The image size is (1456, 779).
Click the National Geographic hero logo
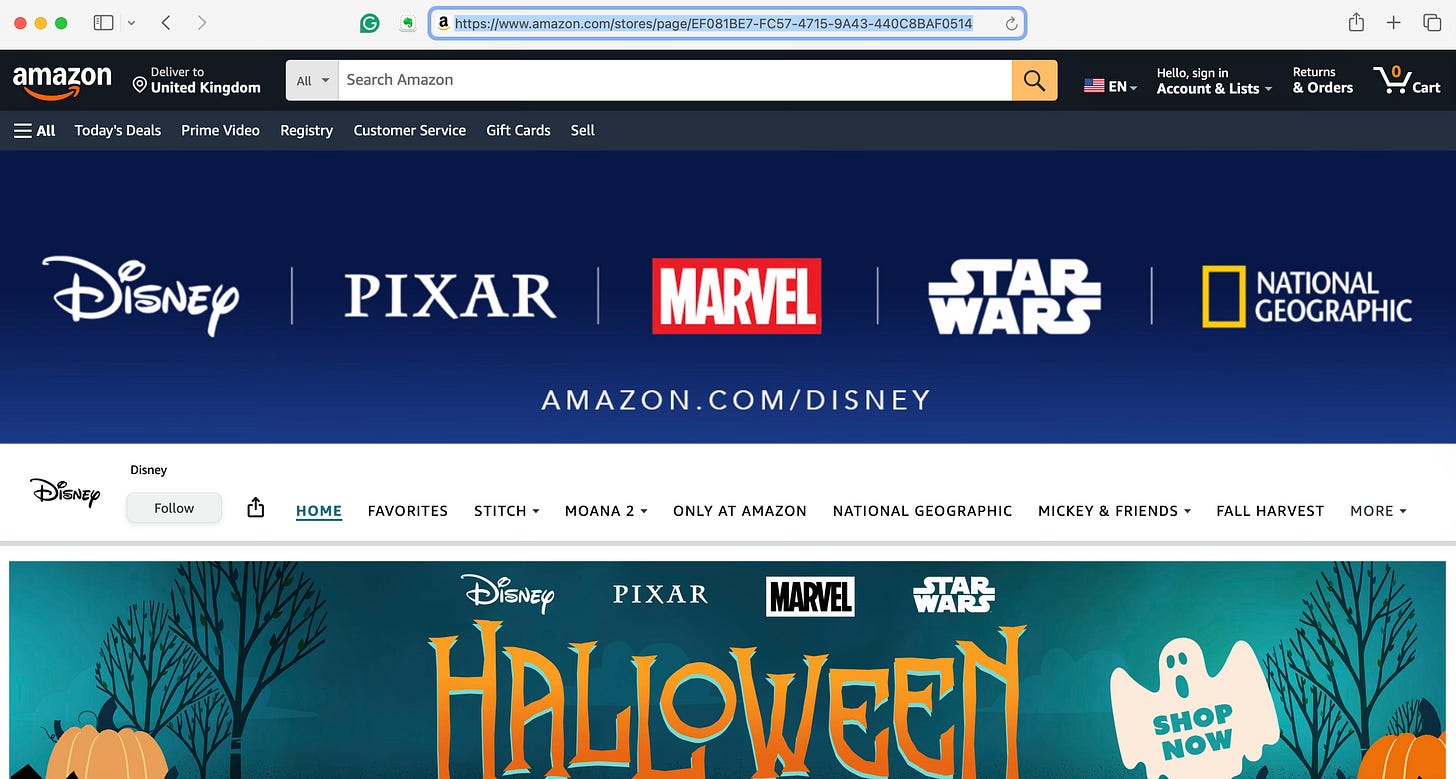1307,296
